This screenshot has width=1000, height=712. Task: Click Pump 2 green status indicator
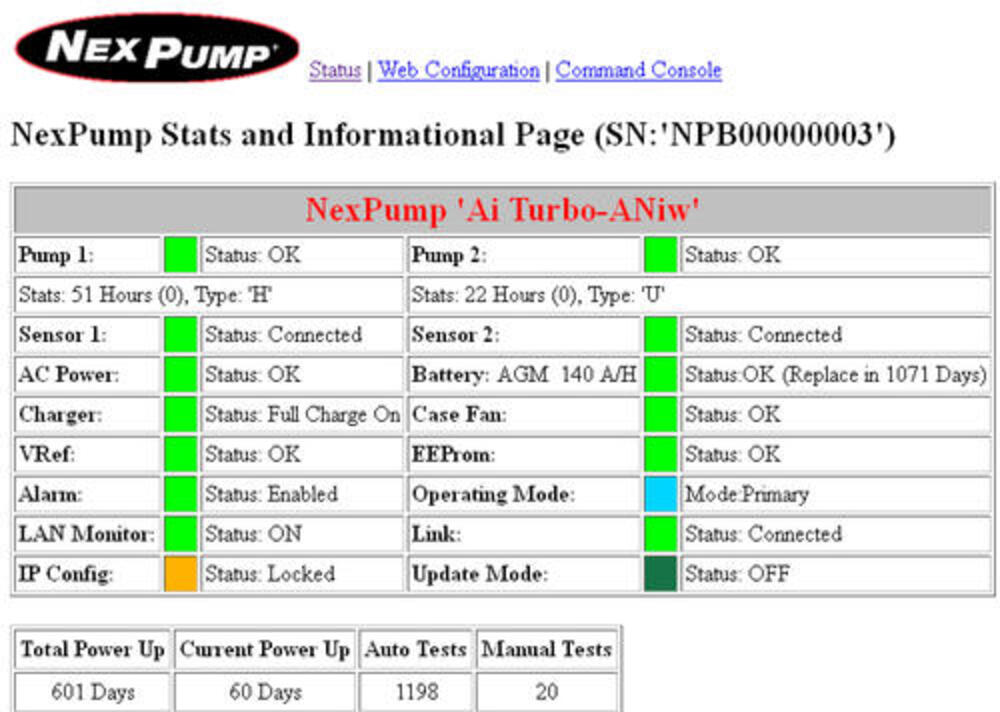660,255
